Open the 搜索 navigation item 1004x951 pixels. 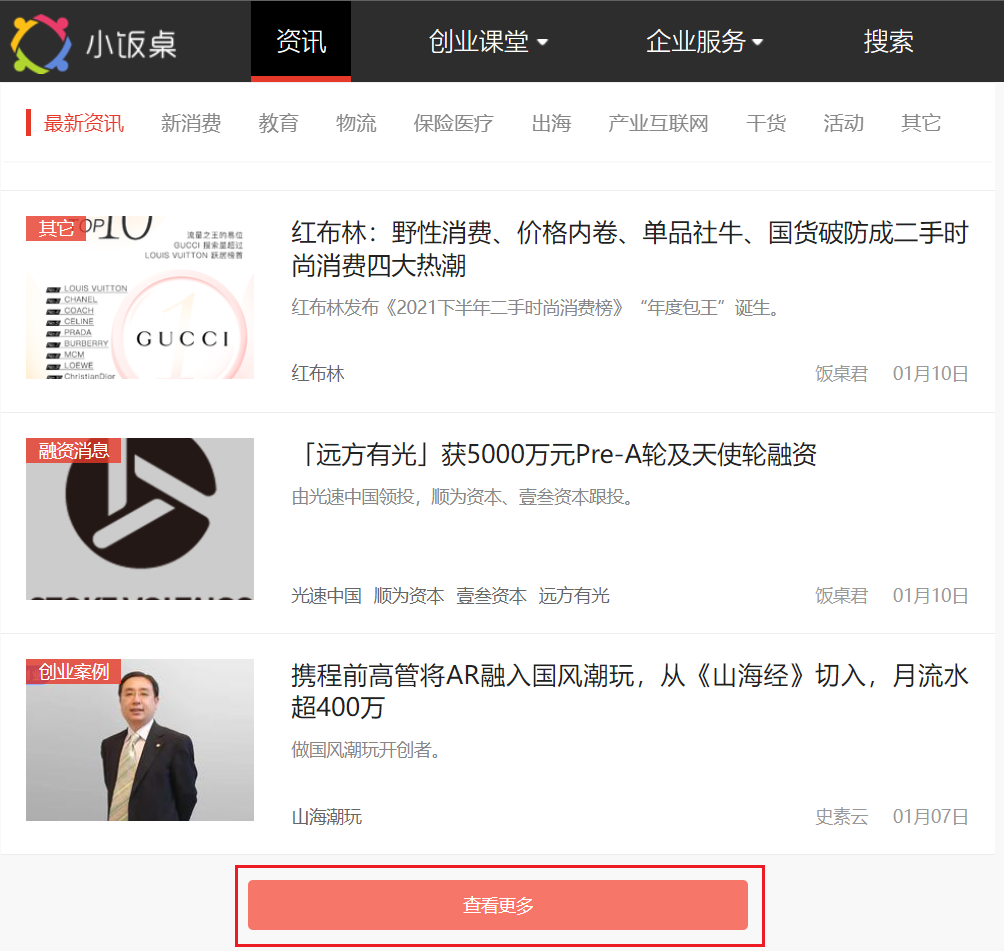pyautogui.click(x=888, y=42)
